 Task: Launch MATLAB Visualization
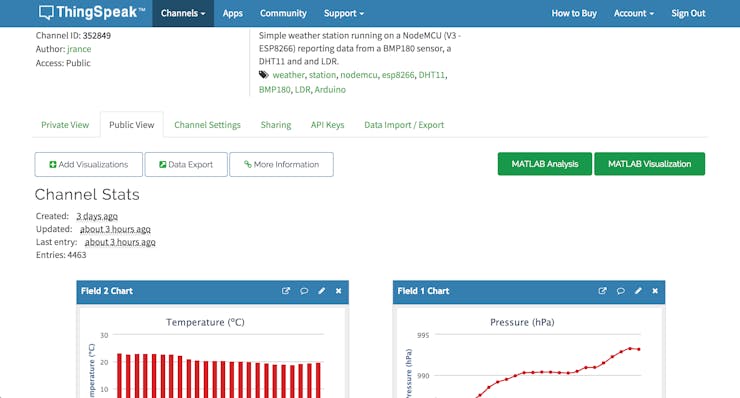pos(649,164)
